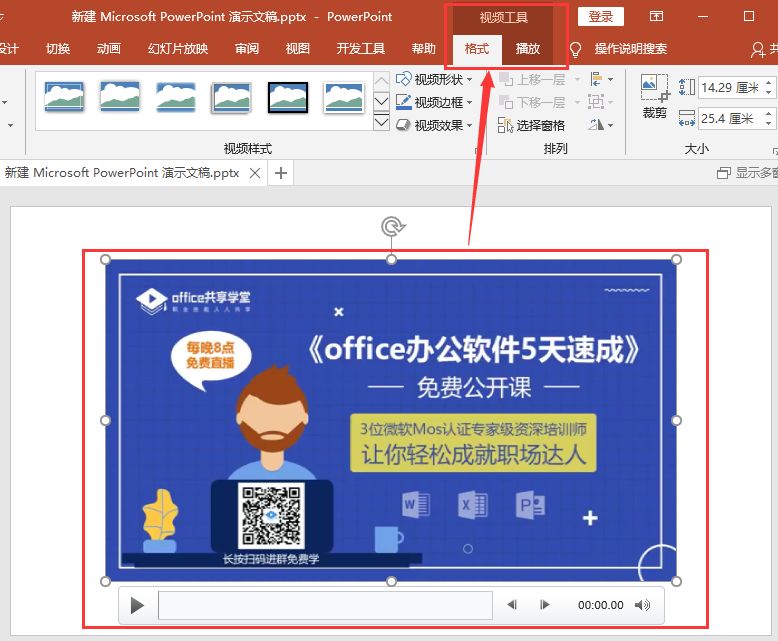778x641 pixels.
Task: Click the 视频形状 shape icon
Action: 403,79
